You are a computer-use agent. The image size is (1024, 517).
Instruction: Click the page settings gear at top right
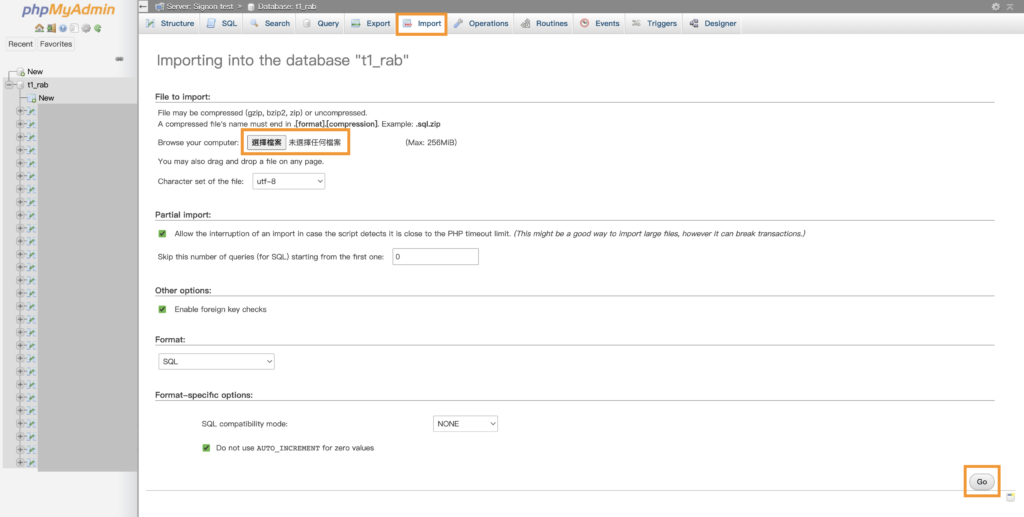pos(996,7)
